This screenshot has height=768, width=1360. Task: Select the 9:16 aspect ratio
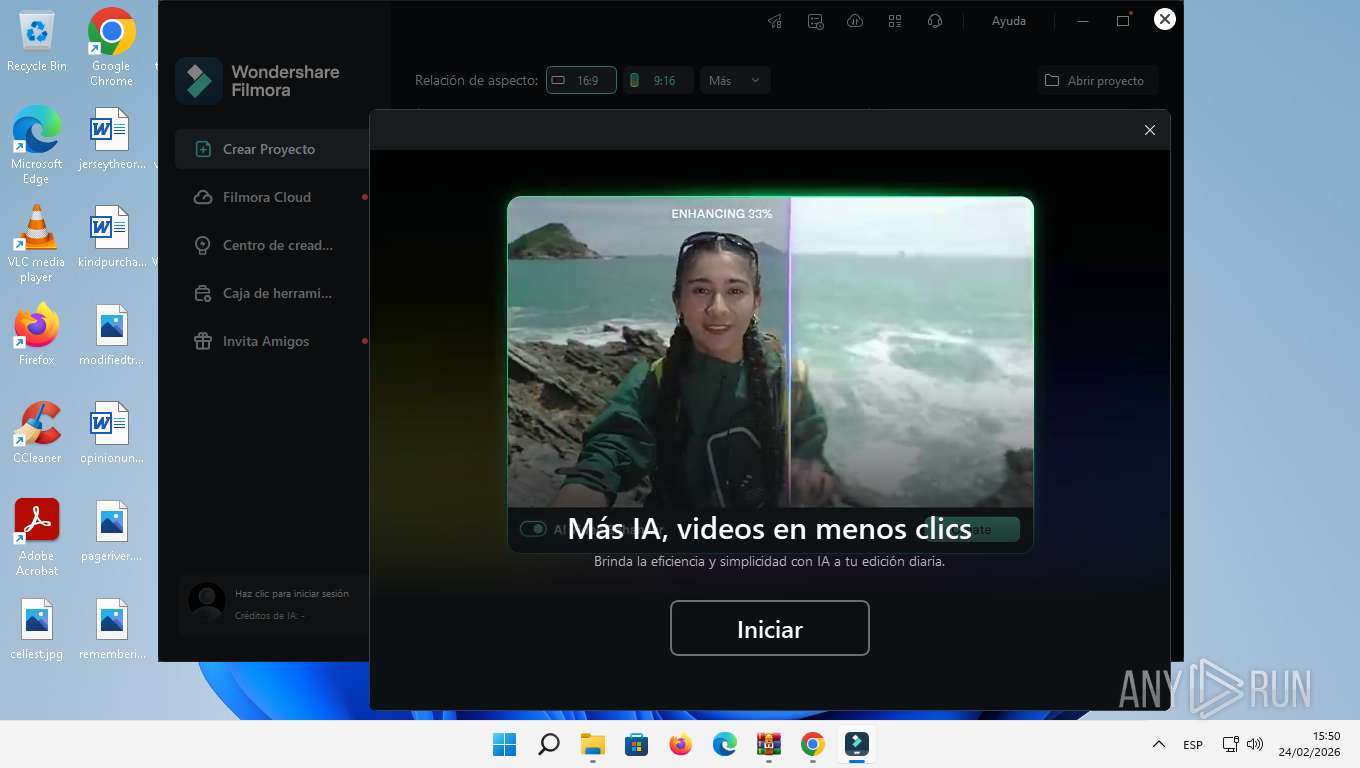pos(658,80)
